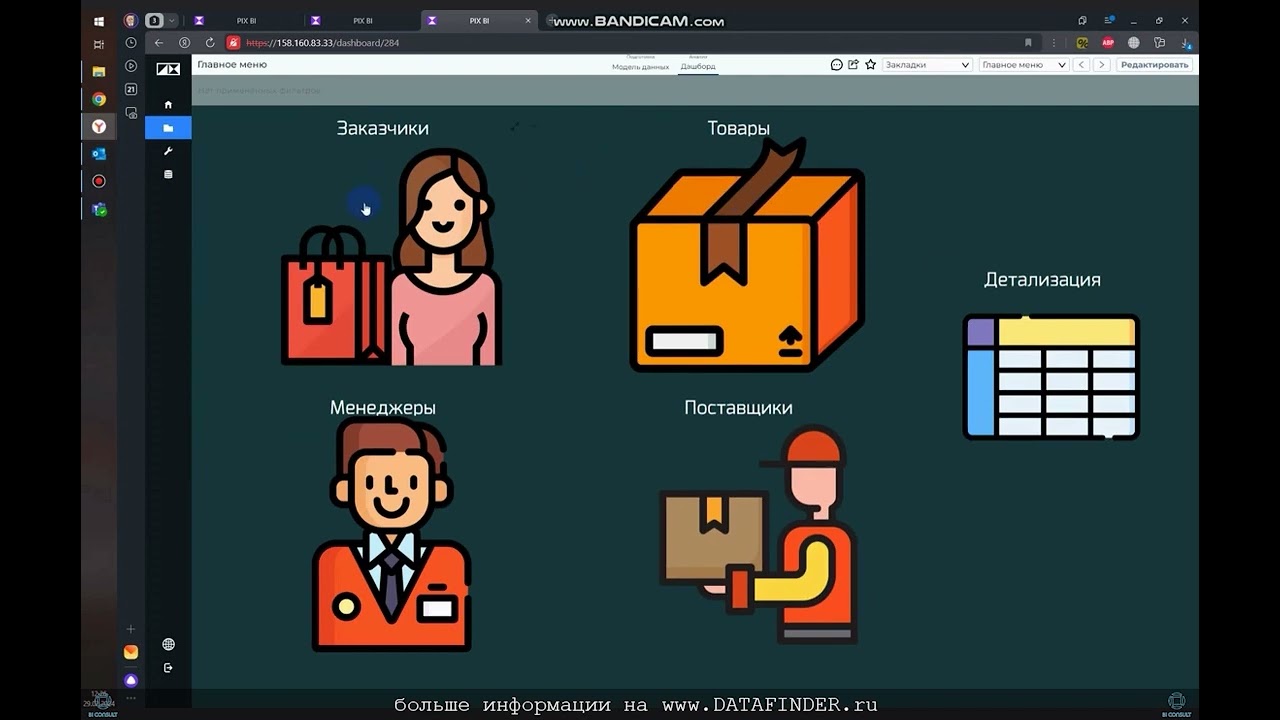Click the Менеджеры heading
The height and width of the screenshot is (720, 1280).
click(383, 408)
